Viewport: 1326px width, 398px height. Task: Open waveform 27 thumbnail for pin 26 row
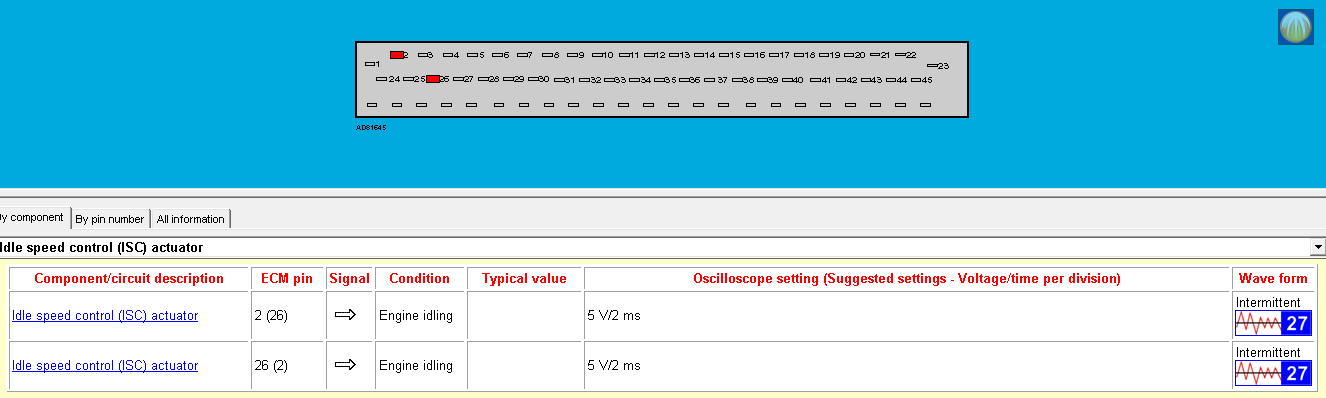[x=1273, y=373]
